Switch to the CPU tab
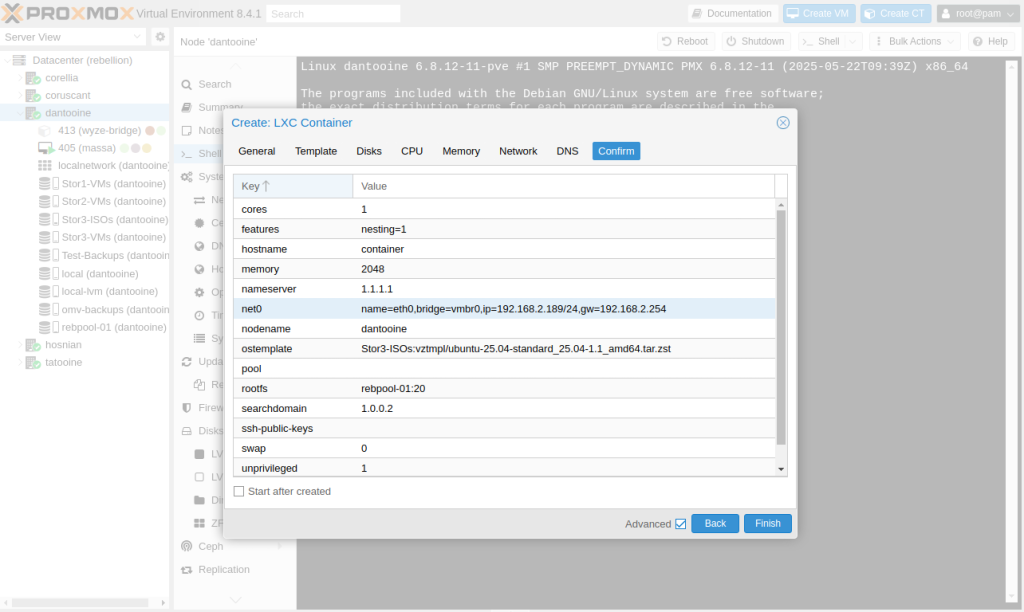Screen dimensions: 1024x612 pyautogui.click(x=412, y=151)
